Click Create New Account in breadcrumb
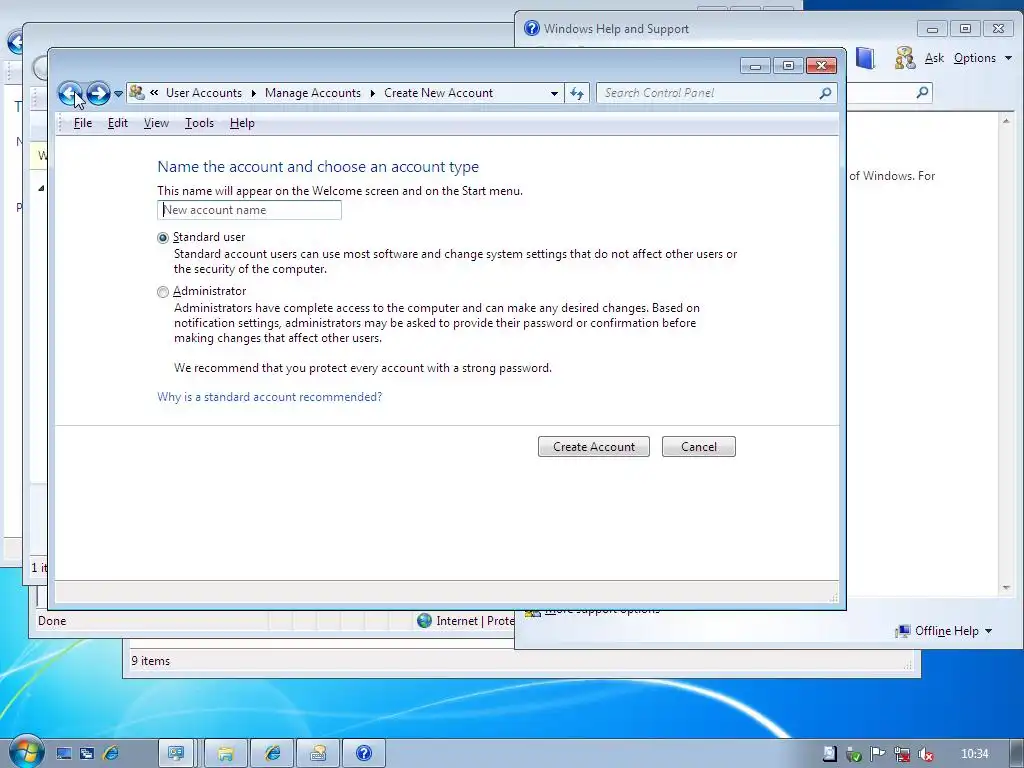The width and height of the screenshot is (1024, 768). 438,93
